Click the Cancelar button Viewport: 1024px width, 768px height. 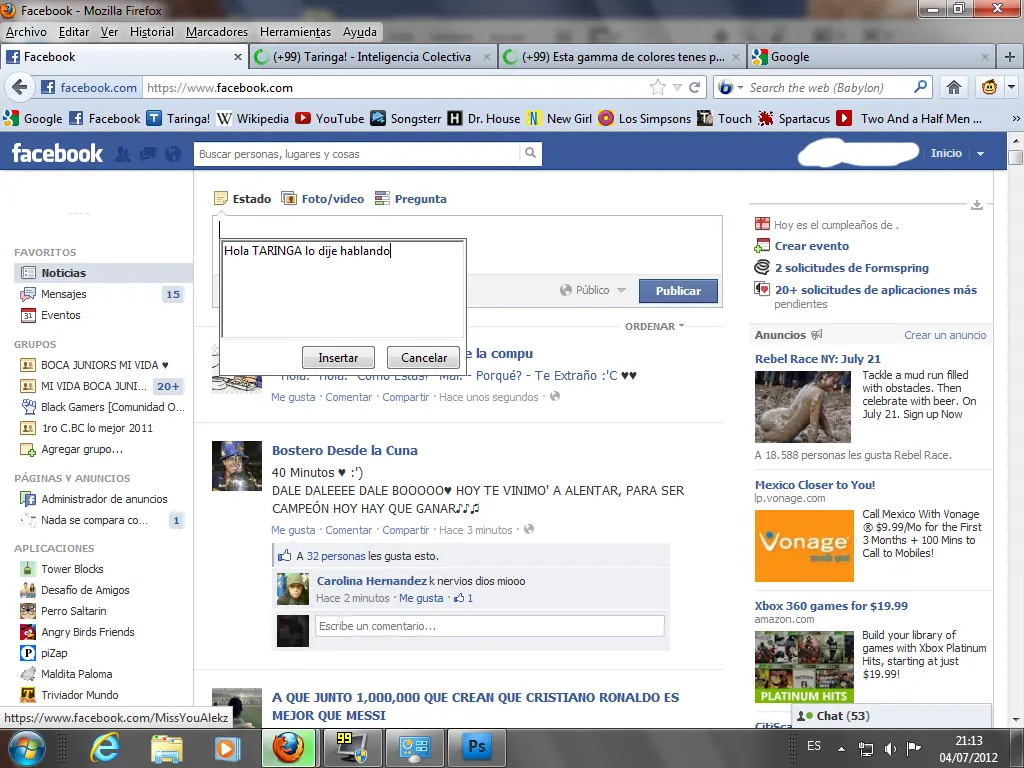pyautogui.click(x=424, y=357)
